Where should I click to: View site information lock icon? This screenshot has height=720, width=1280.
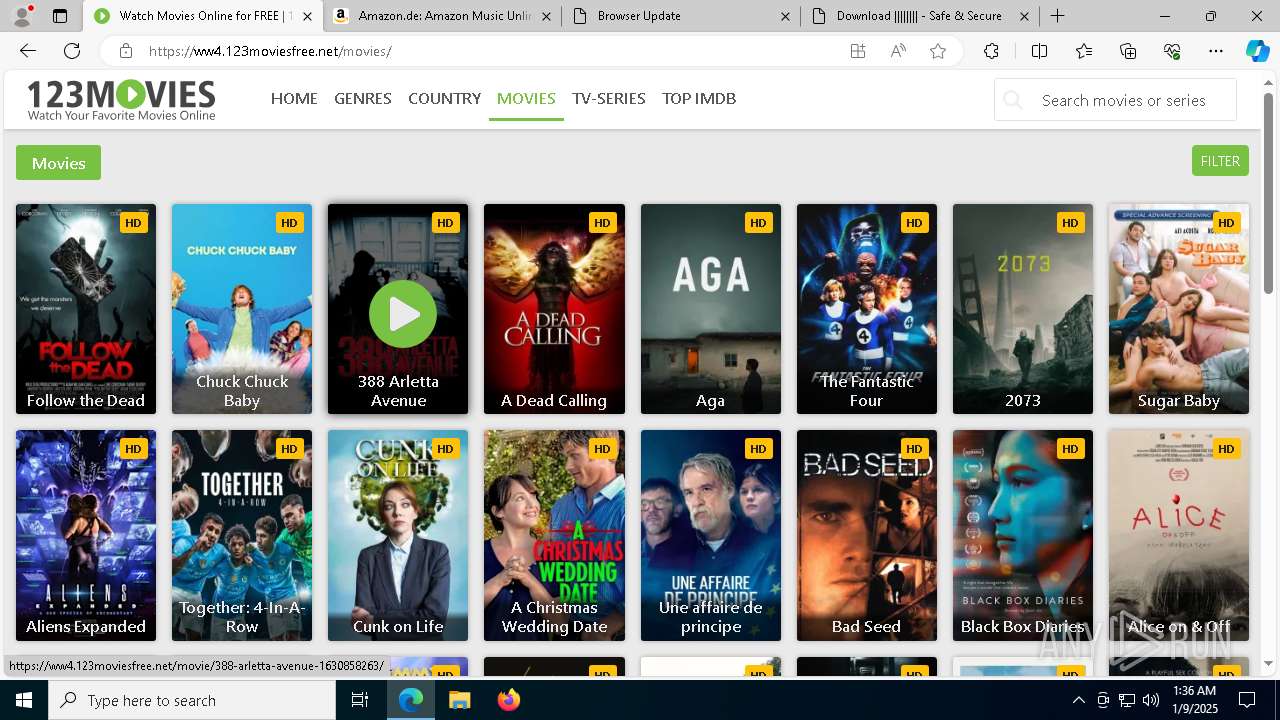tap(125, 51)
